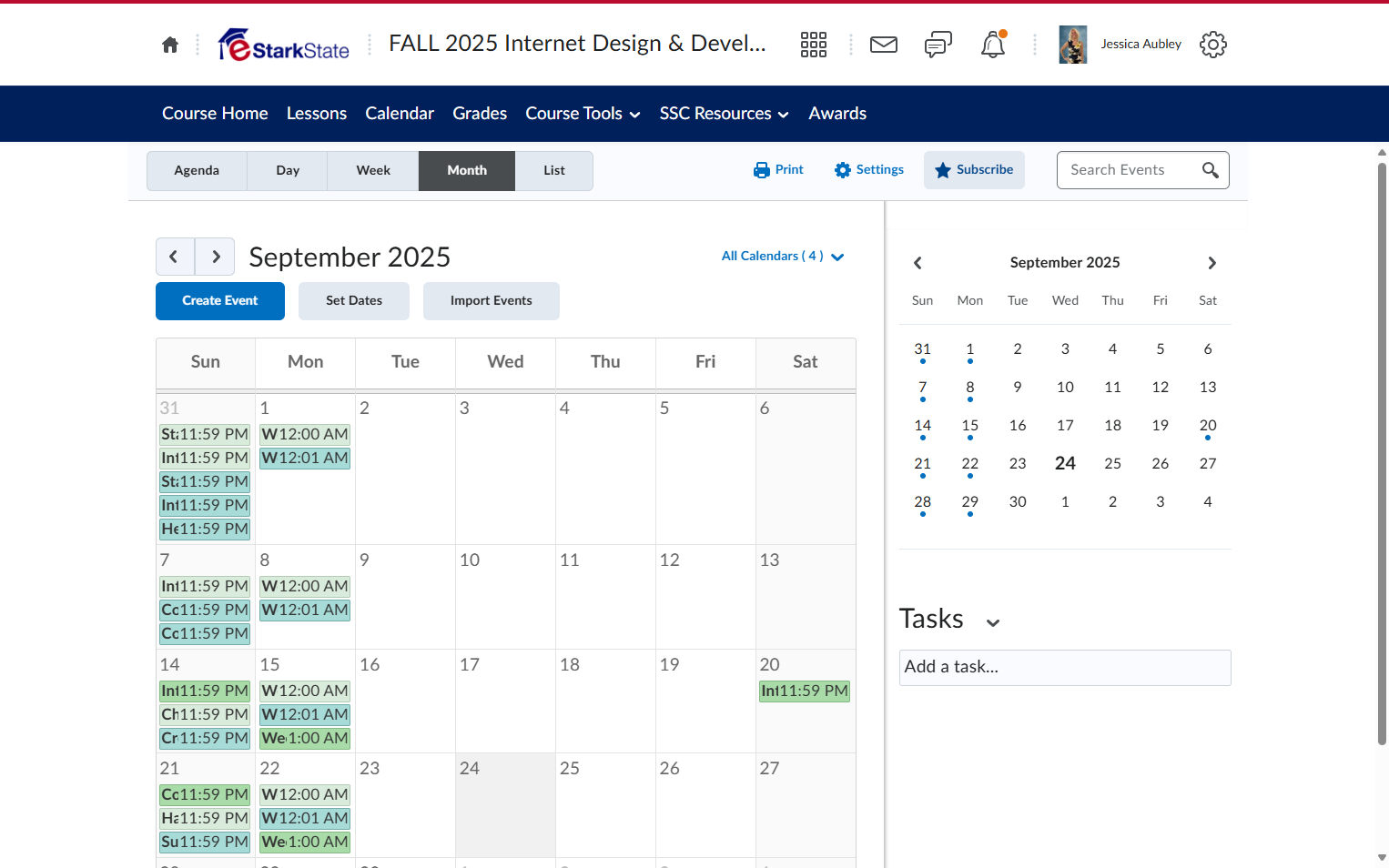This screenshot has width=1389, height=868.
Task: Open Course Home in the navbar
Action: coord(215,114)
